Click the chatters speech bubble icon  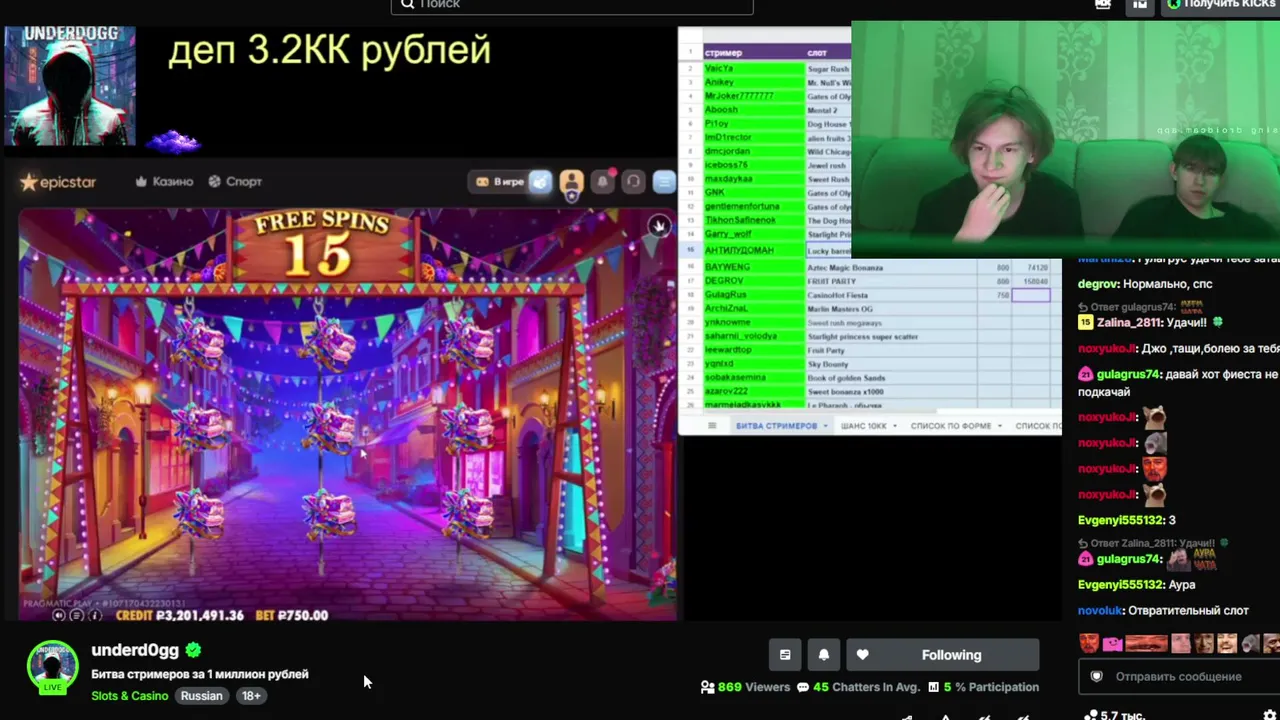coord(803,687)
